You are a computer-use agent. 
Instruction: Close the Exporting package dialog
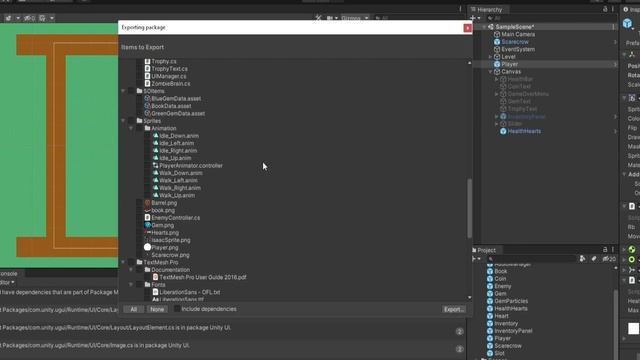[467, 28]
